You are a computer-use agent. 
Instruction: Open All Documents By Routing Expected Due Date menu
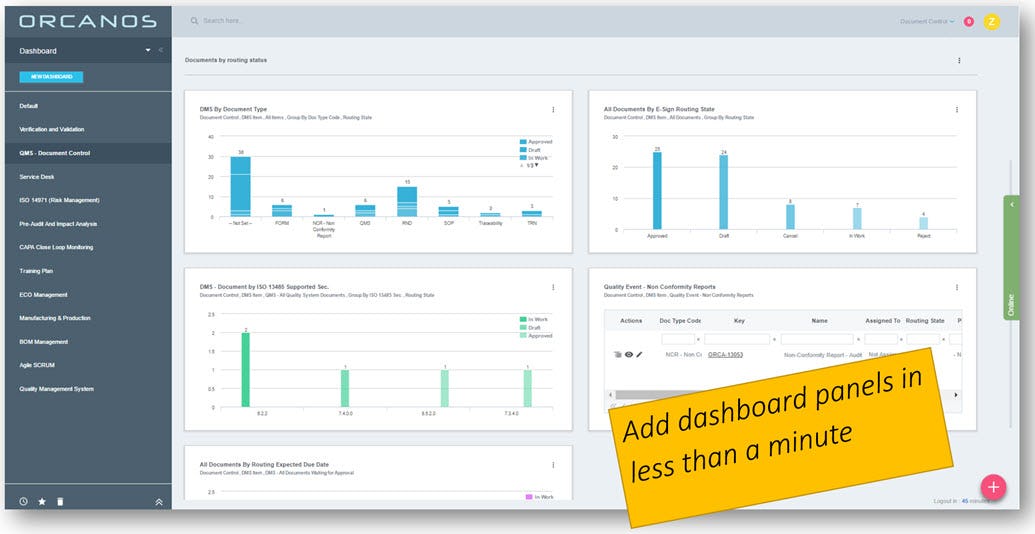point(553,465)
